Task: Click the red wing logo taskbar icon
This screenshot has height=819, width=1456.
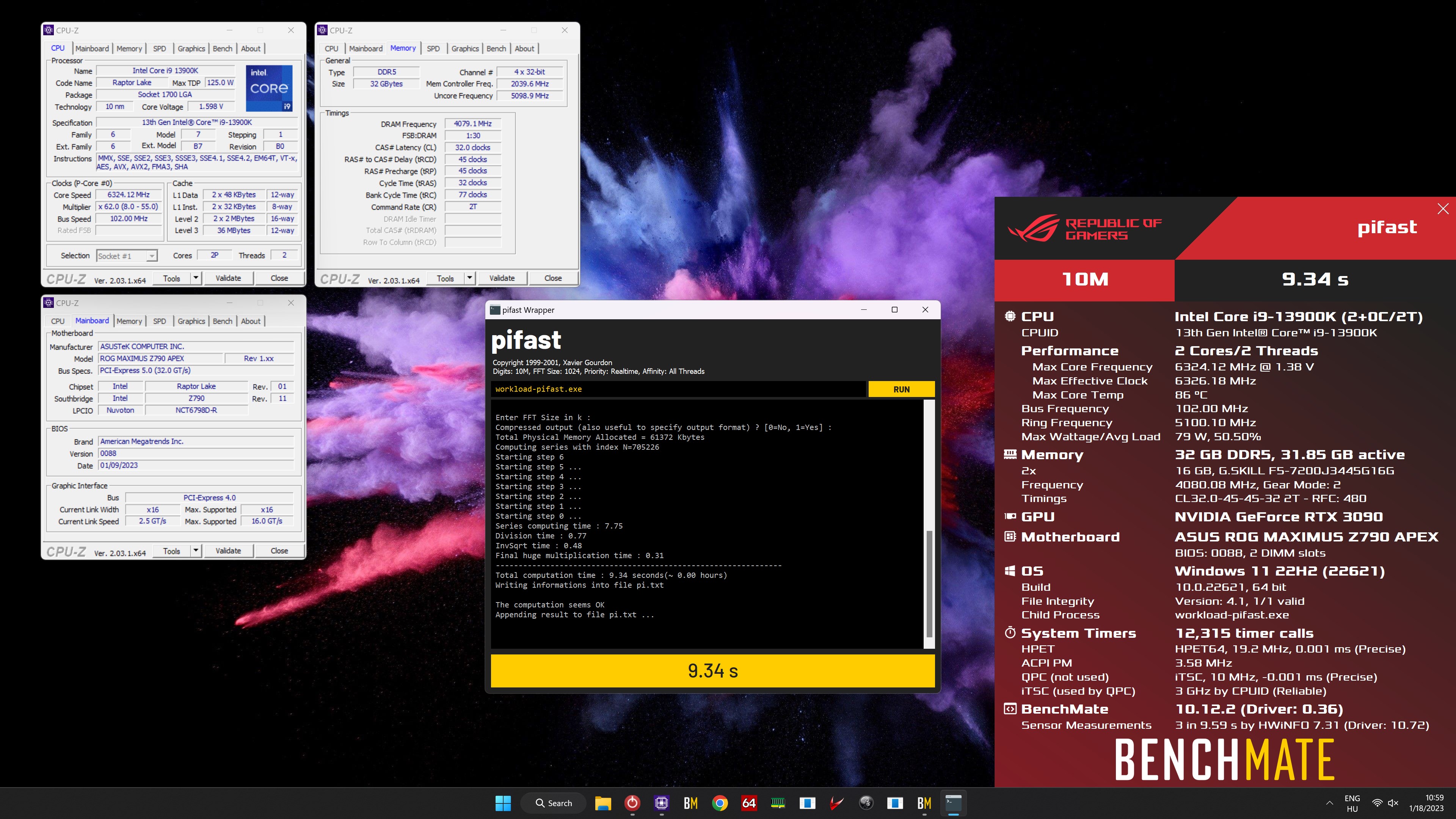Action: [x=836, y=803]
